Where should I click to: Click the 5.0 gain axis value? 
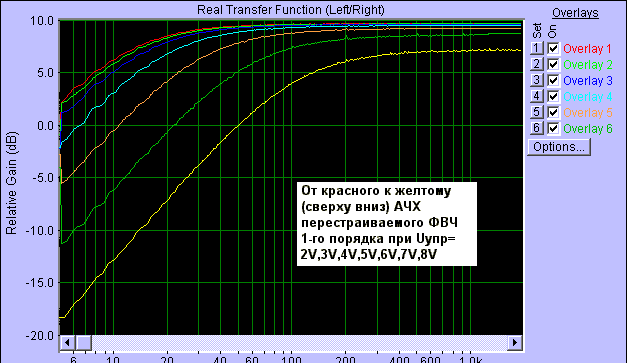(x=45, y=73)
